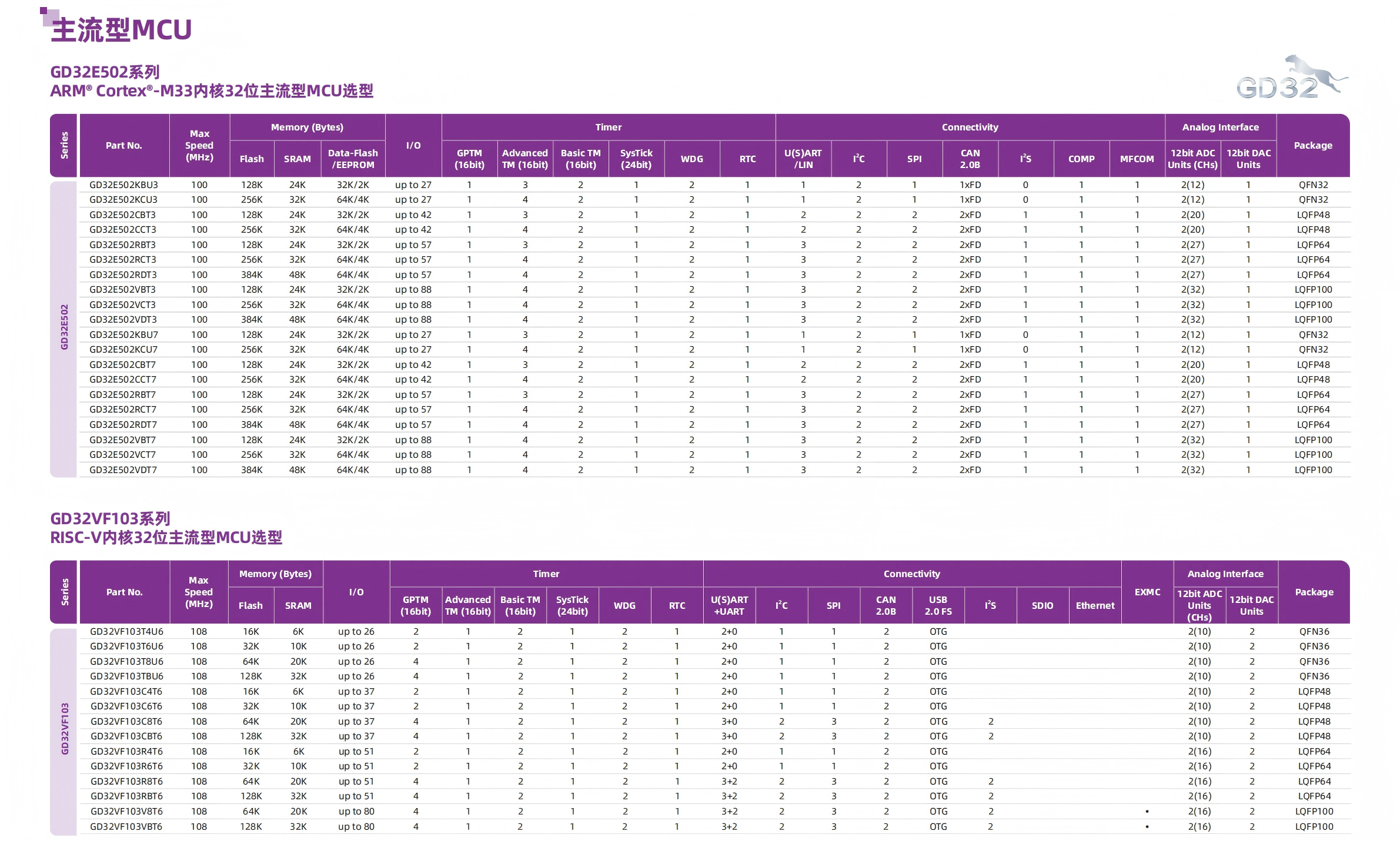This screenshot has width=1400, height=841.
Task: Click the Memory (Bytes) header in top table
Action: (x=306, y=127)
